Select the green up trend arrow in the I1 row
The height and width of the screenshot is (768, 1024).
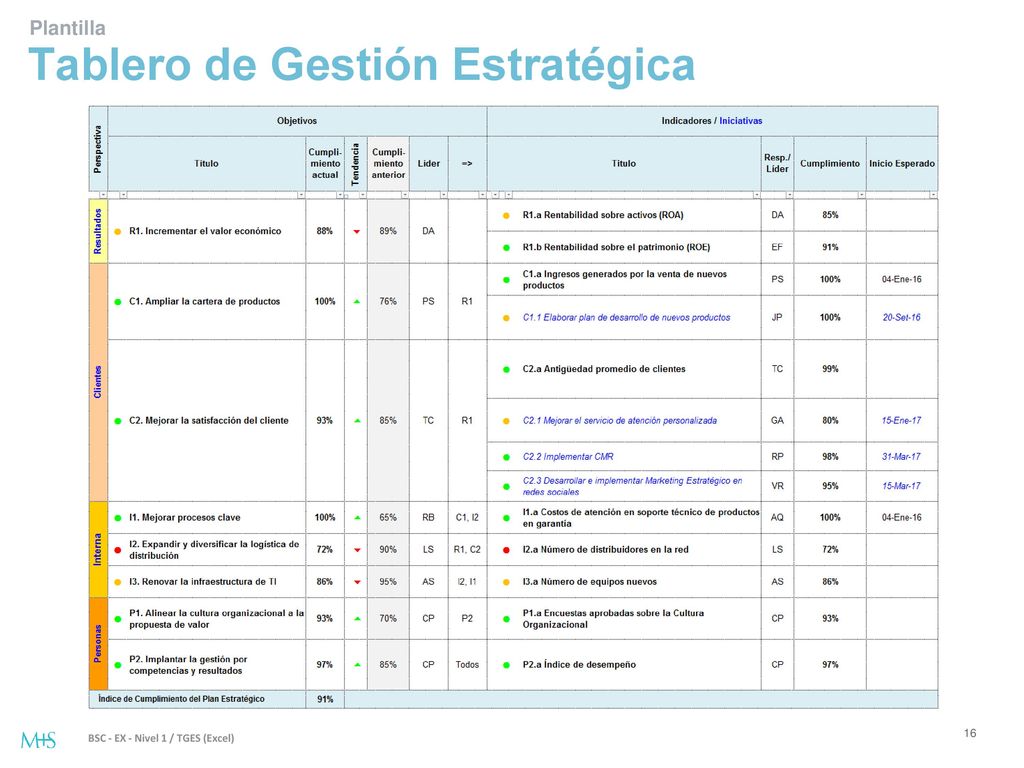[x=357, y=518]
